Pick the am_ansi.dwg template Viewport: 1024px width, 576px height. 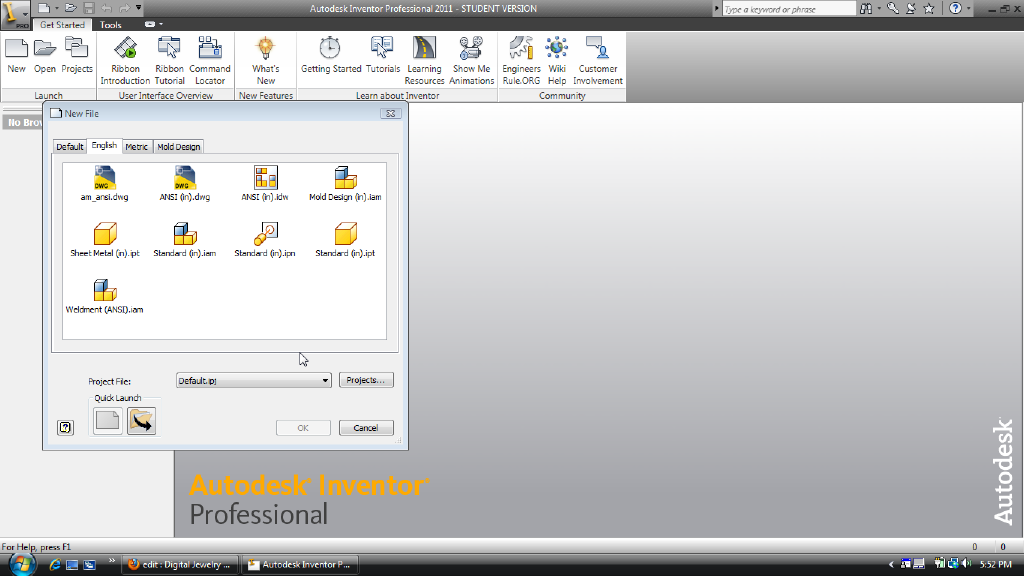pyautogui.click(x=104, y=179)
